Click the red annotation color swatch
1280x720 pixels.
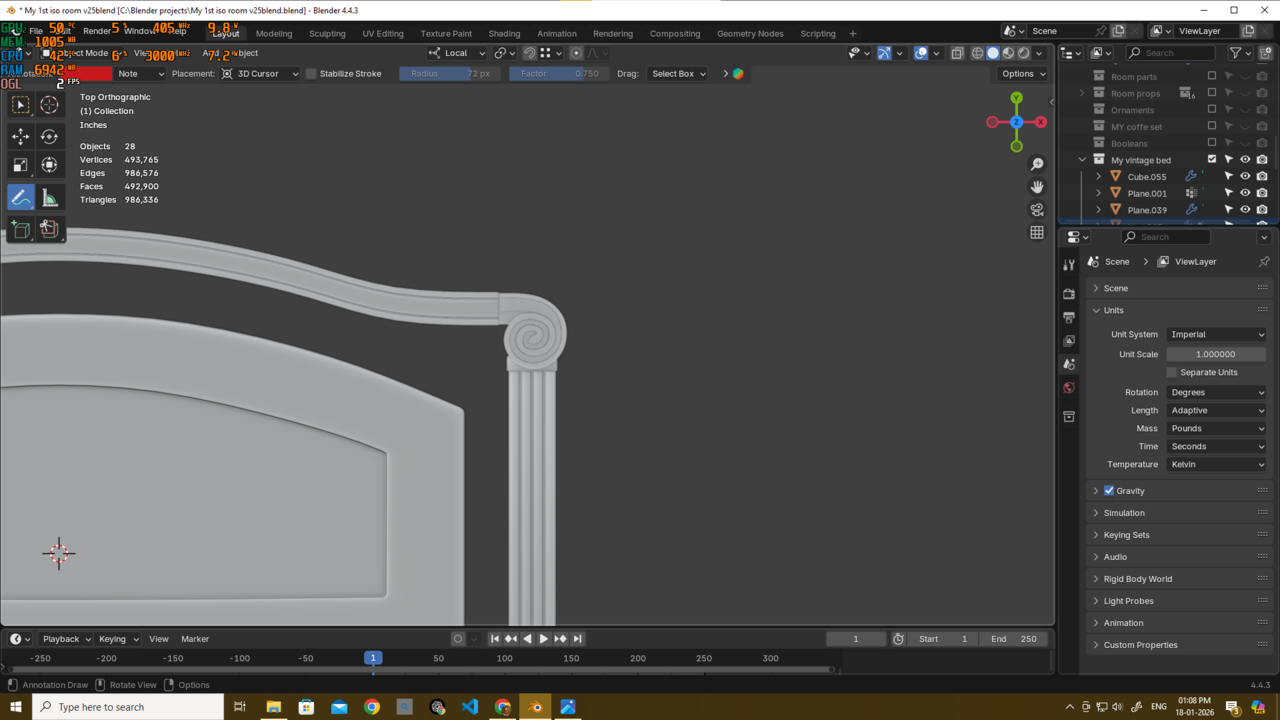[x=92, y=74]
